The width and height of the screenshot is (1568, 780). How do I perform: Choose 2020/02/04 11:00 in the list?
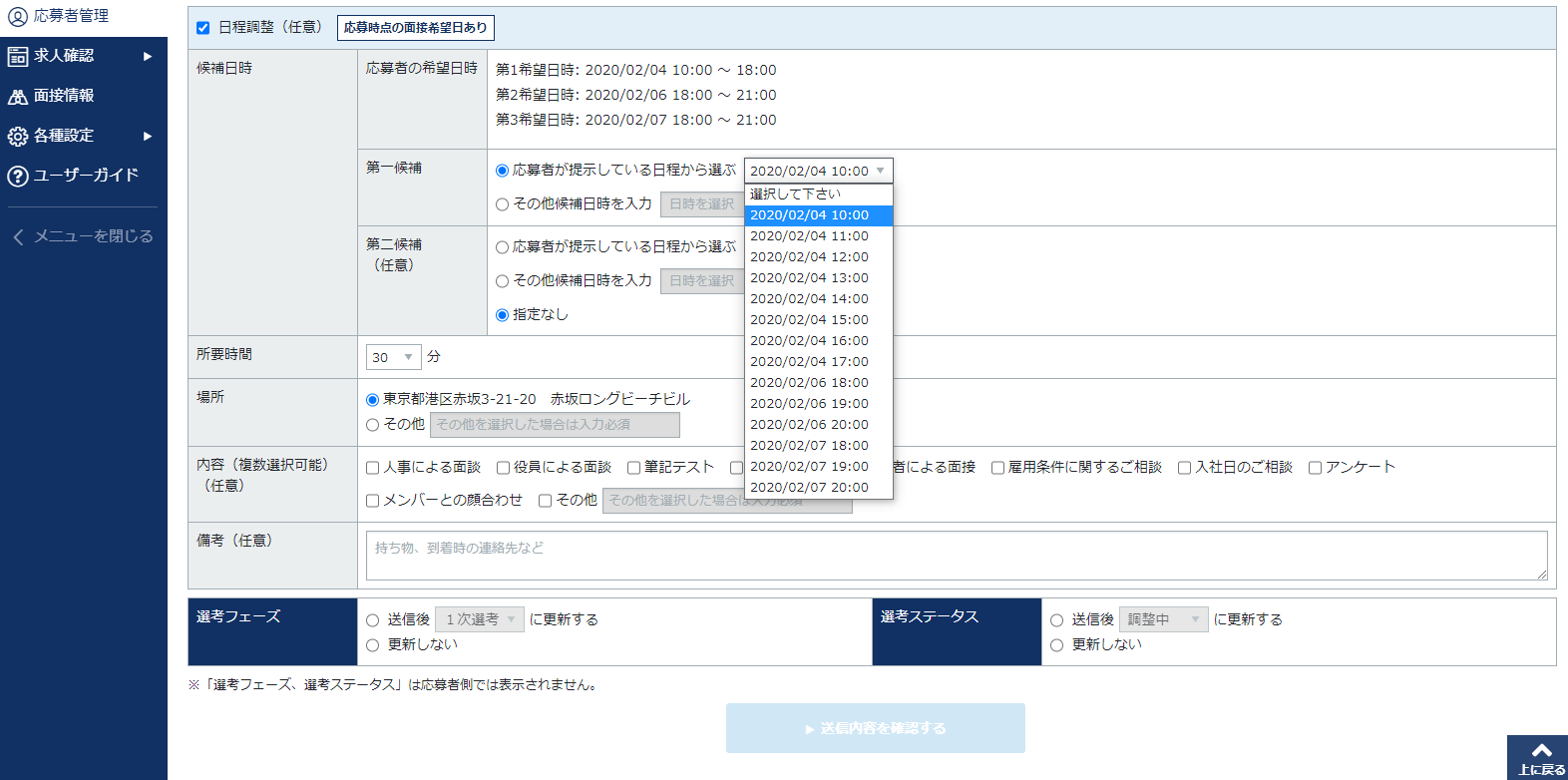(x=819, y=236)
